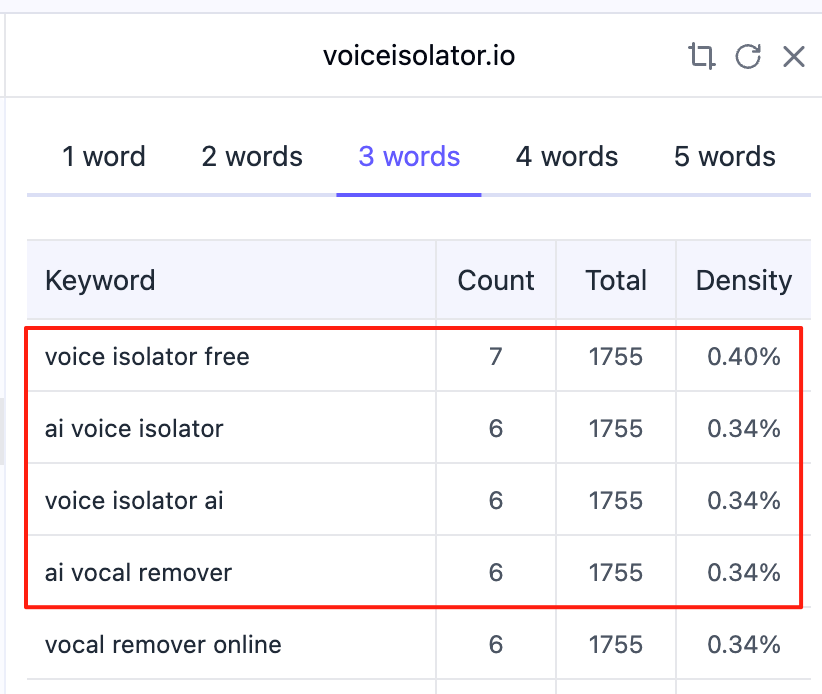Close the keyword density panel
Image resolution: width=822 pixels, height=694 pixels.
(x=793, y=56)
